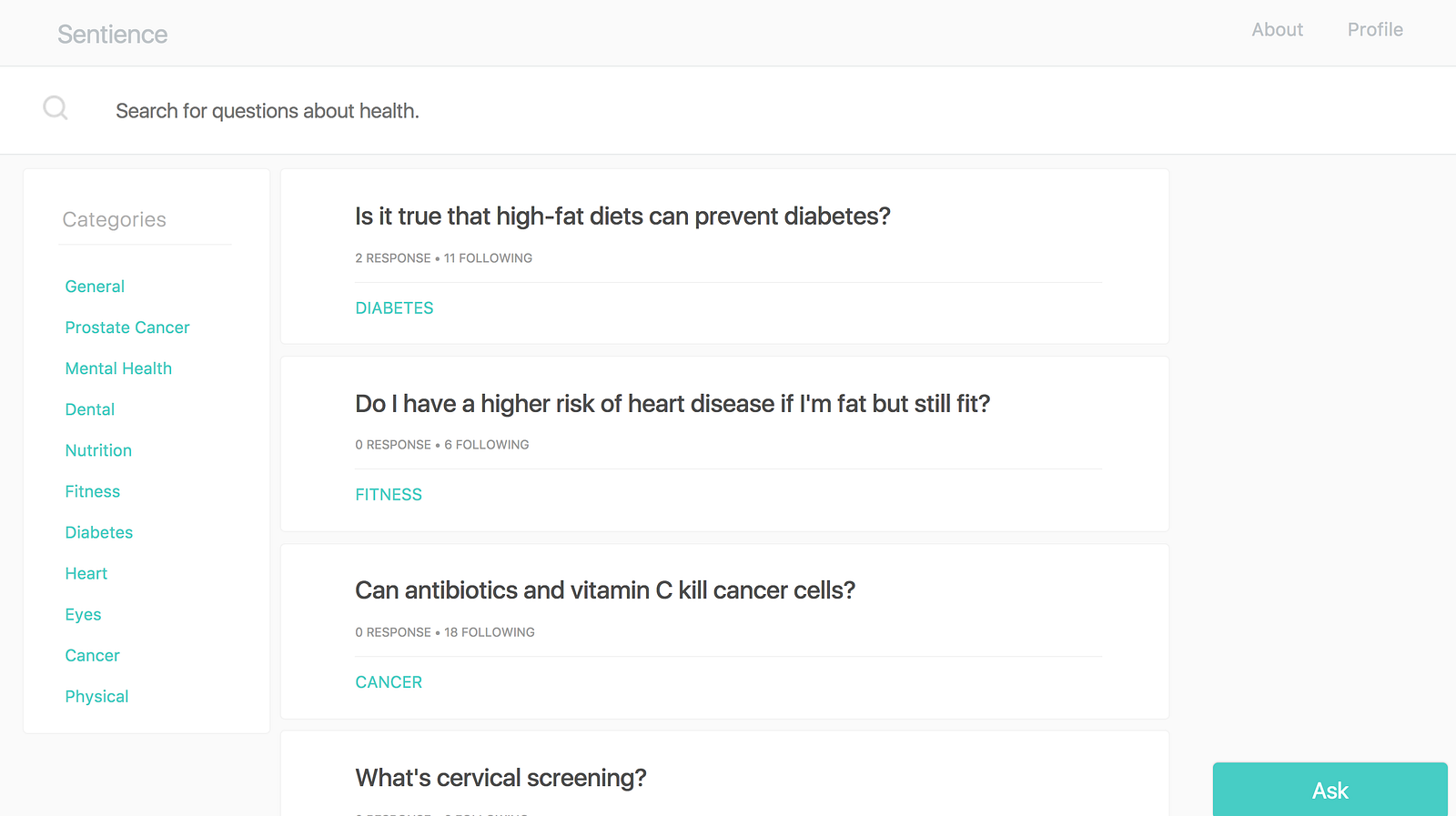
Task: Open the Prostate Cancer category
Action: pyautogui.click(x=127, y=327)
